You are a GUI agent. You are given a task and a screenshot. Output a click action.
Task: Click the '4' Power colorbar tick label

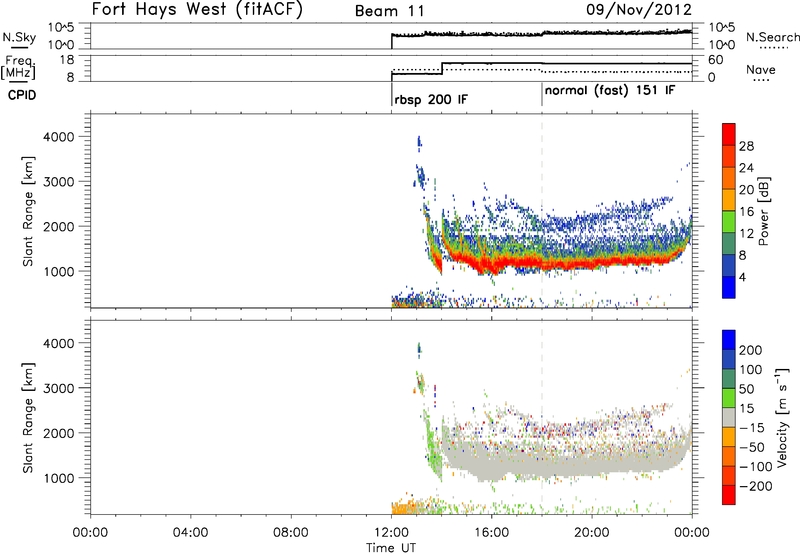tap(742, 277)
